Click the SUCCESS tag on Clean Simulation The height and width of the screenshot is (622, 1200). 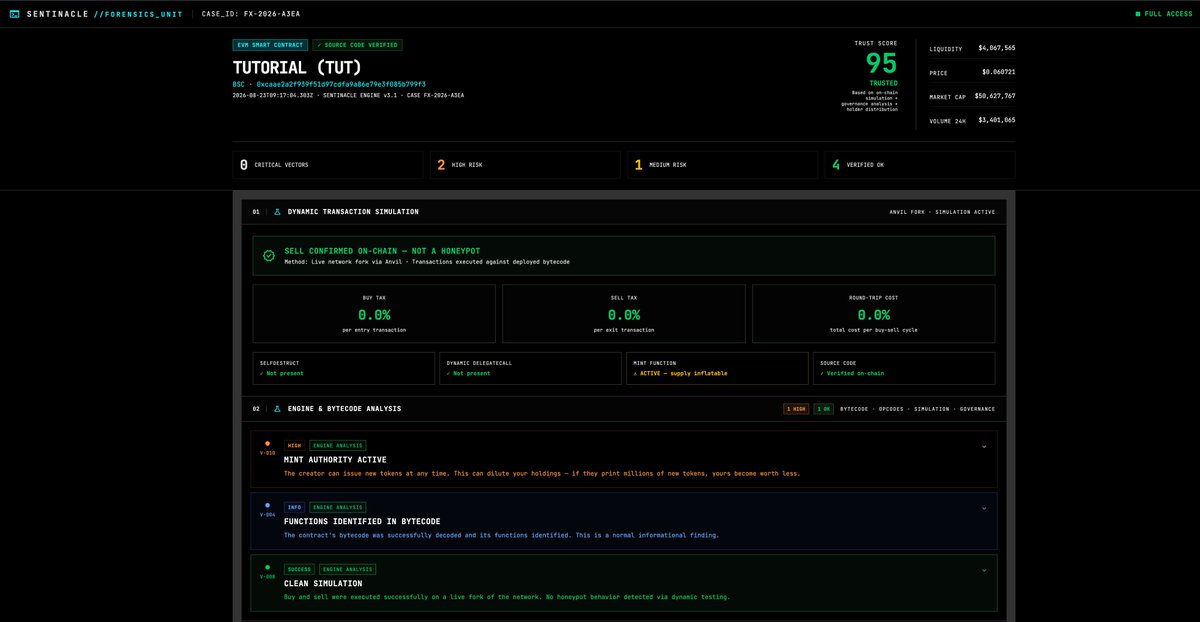tap(299, 570)
